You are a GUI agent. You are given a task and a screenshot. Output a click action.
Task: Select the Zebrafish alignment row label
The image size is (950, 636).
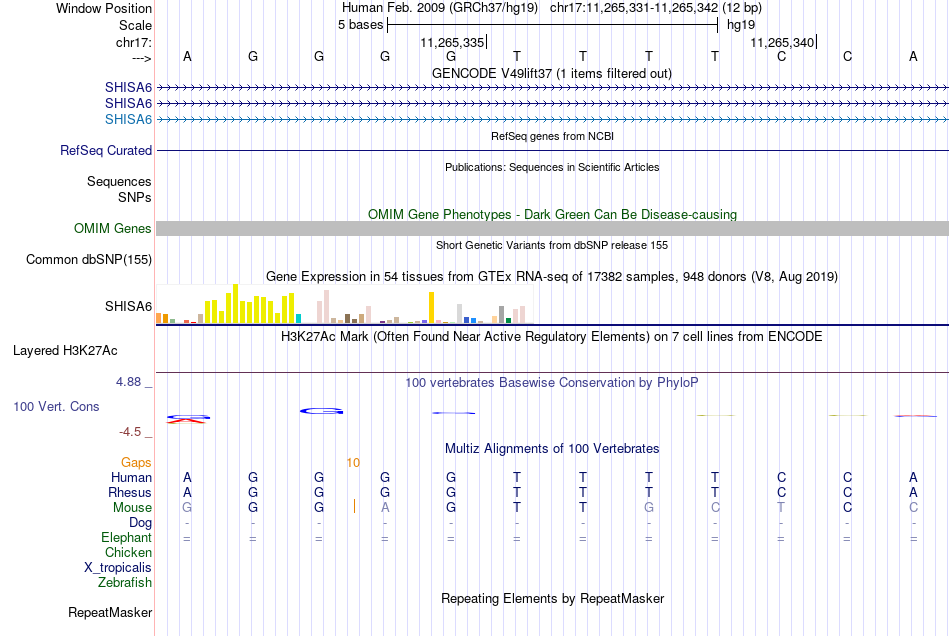click(125, 582)
